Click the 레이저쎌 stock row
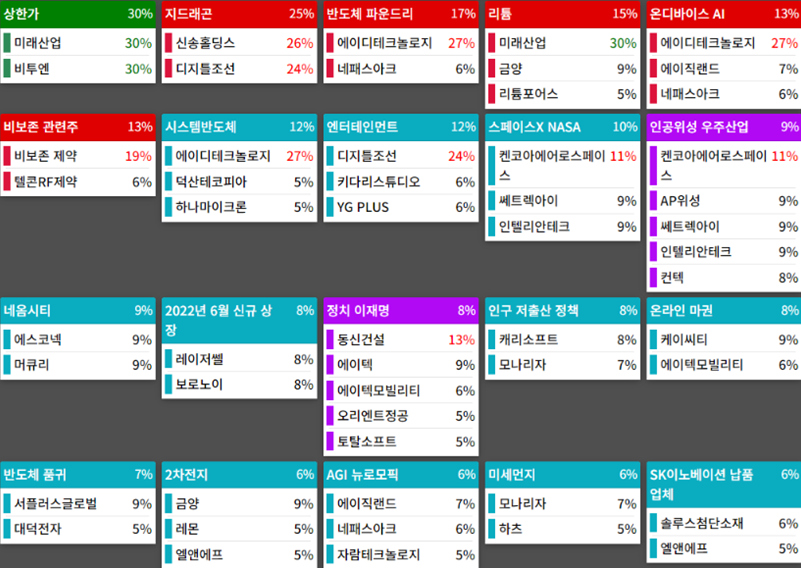Image resolution: width=801 pixels, height=568 pixels. pyautogui.click(x=239, y=359)
